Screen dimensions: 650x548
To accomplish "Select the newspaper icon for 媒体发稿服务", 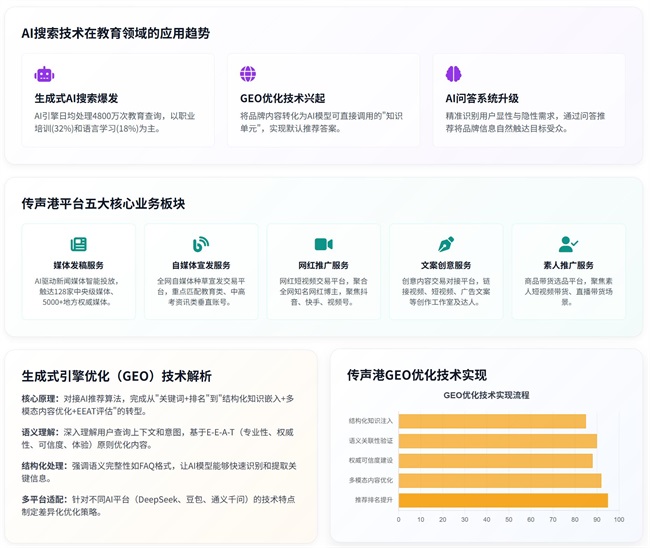I will pos(79,244).
